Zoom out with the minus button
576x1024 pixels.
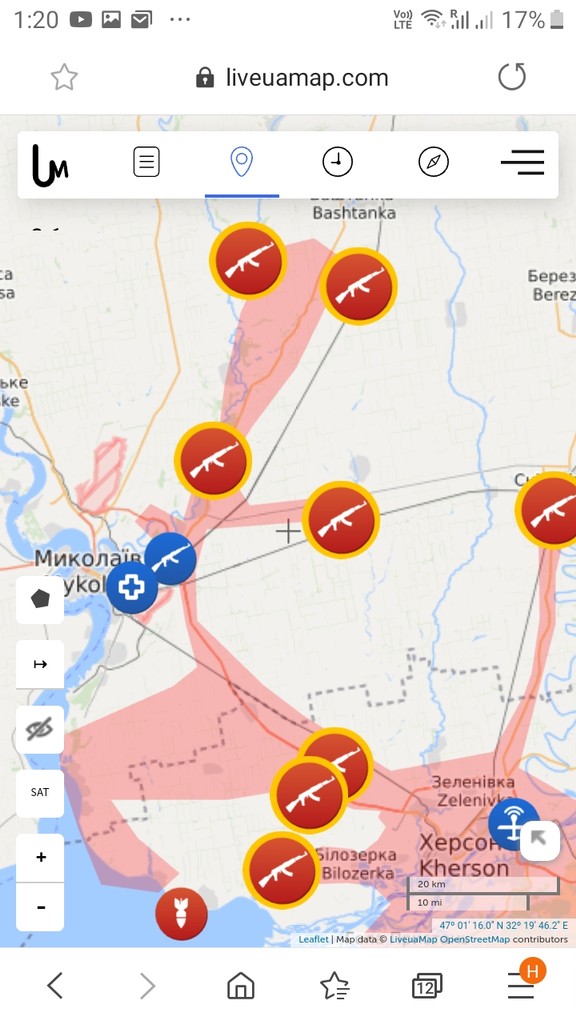40,907
